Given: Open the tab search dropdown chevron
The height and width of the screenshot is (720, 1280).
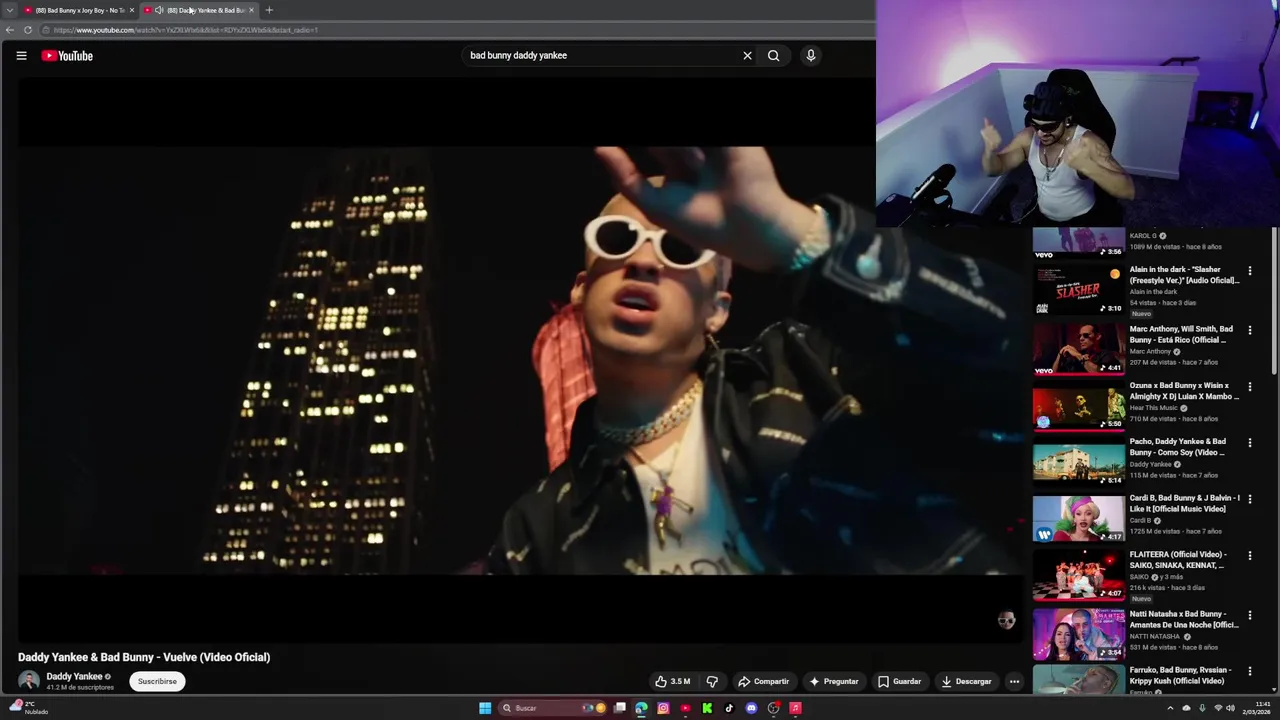Looking at the screenshot, I should [9, 10].
